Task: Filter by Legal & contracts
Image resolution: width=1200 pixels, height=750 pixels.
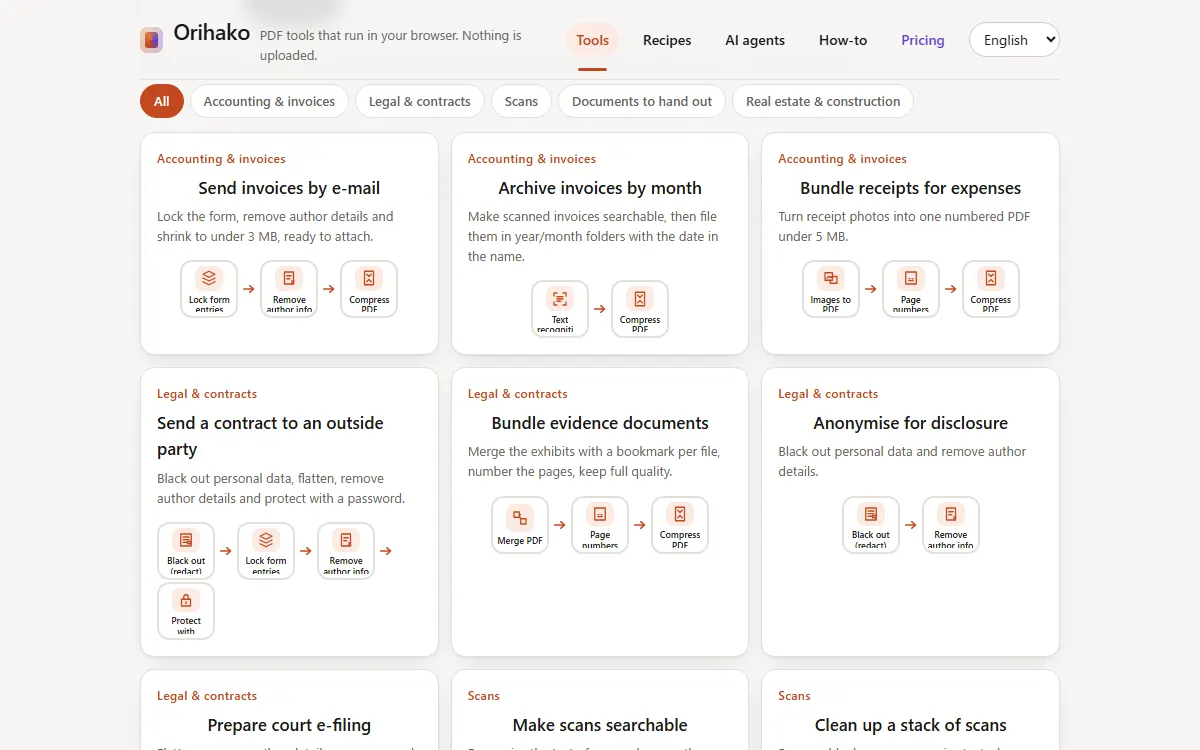Action: [420, 101]
